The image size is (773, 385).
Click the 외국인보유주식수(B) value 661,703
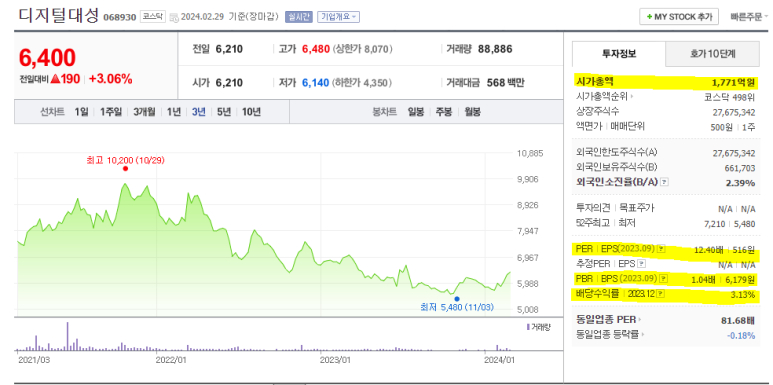pyautogui.click(x=740, y=168)
